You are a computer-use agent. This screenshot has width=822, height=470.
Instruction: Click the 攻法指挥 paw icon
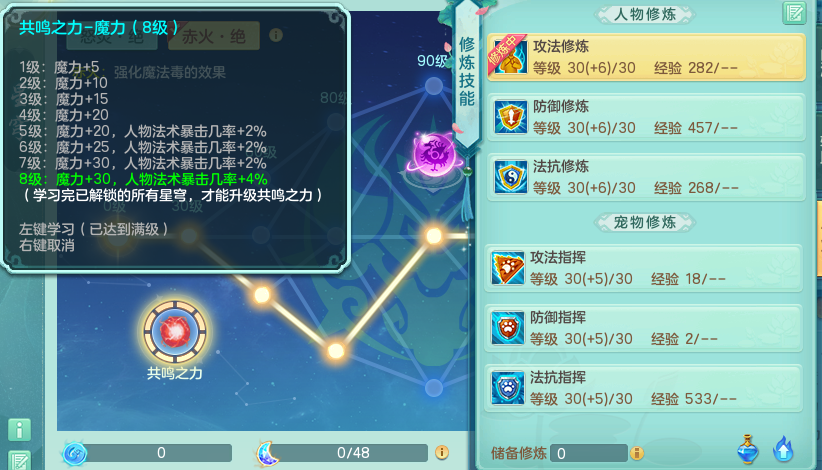point(507,268)
